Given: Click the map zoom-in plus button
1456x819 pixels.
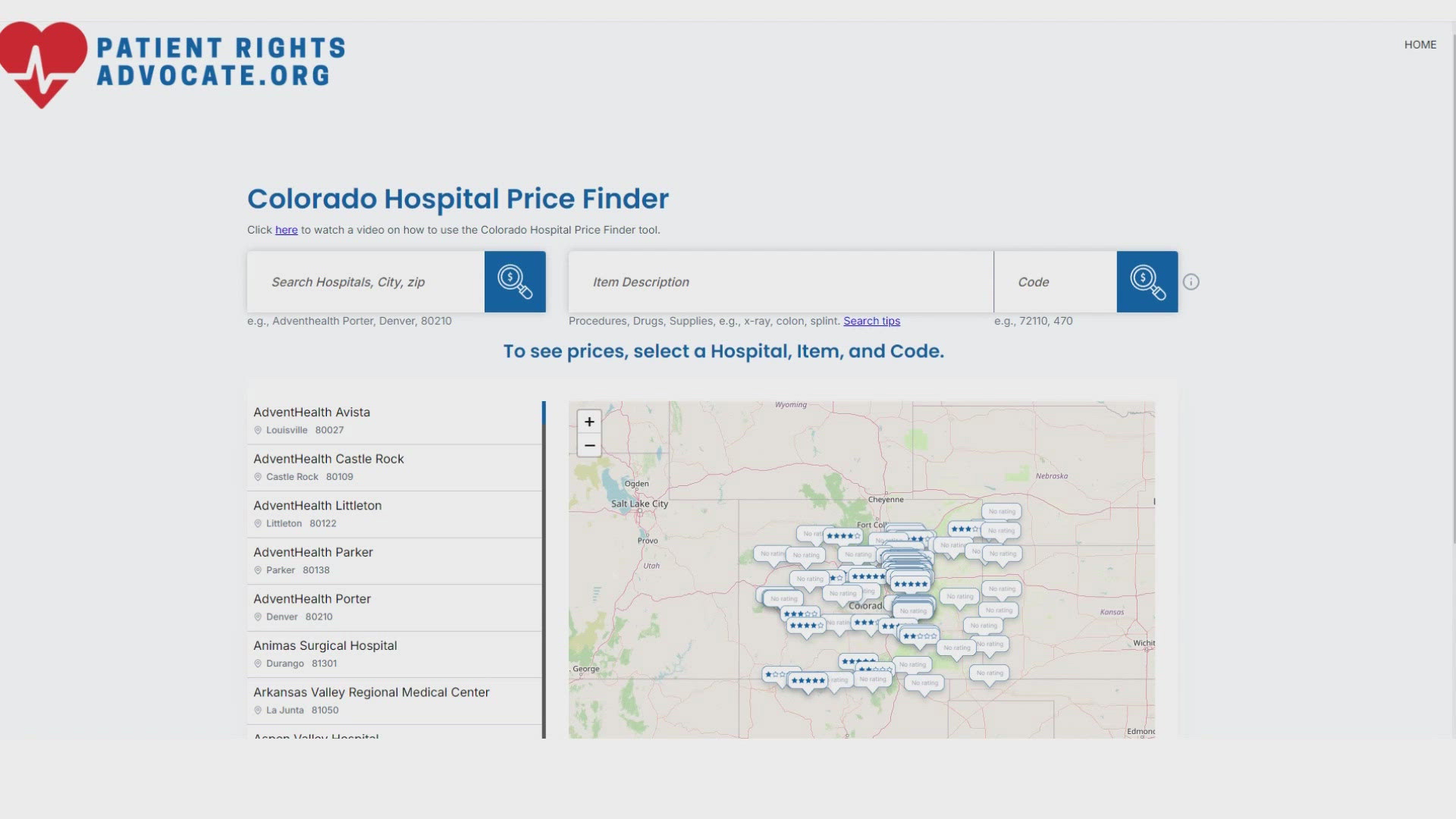Looking at the screenshot, I should pos(589,421).
